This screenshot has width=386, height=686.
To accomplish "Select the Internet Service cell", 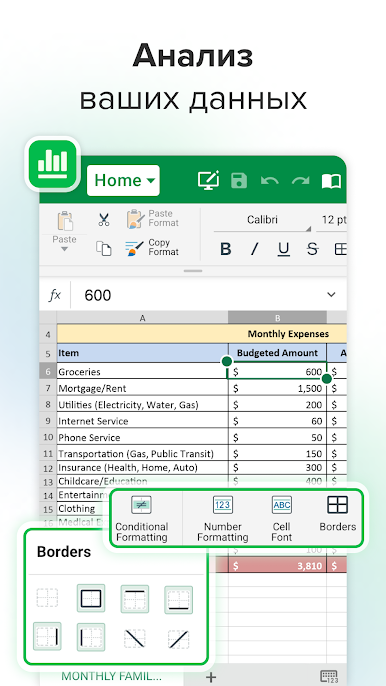I will pos(143,421).
